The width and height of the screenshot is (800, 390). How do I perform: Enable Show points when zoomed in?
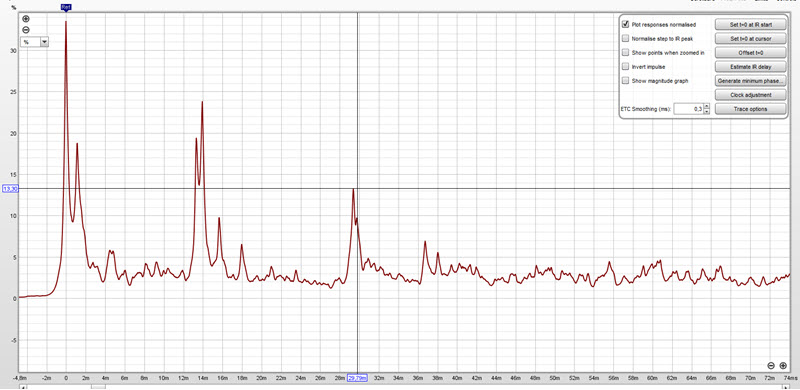(625, 53)
